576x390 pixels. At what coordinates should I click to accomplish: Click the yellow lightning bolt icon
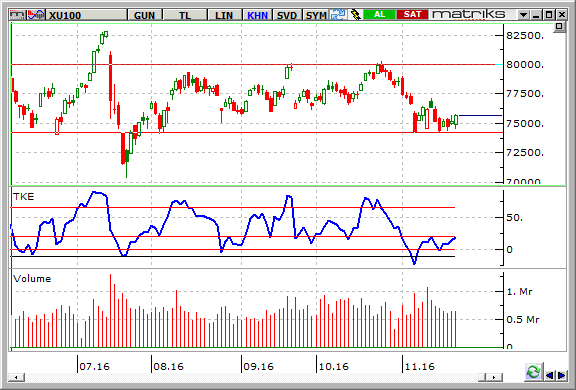point(355,15)
